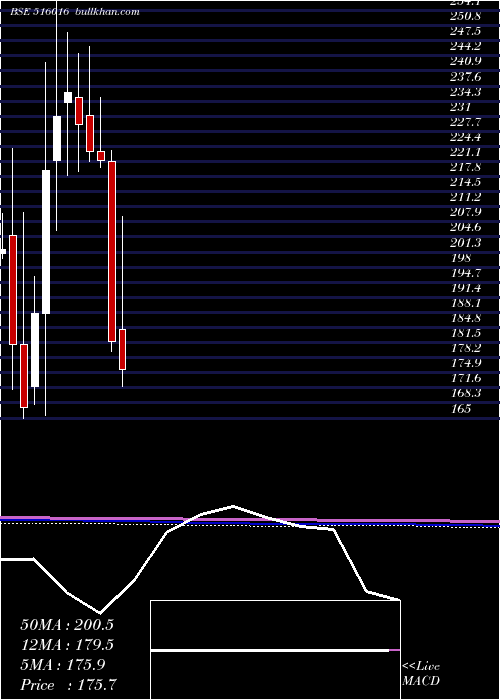Click the 227.7 price label

pos(466,122)
